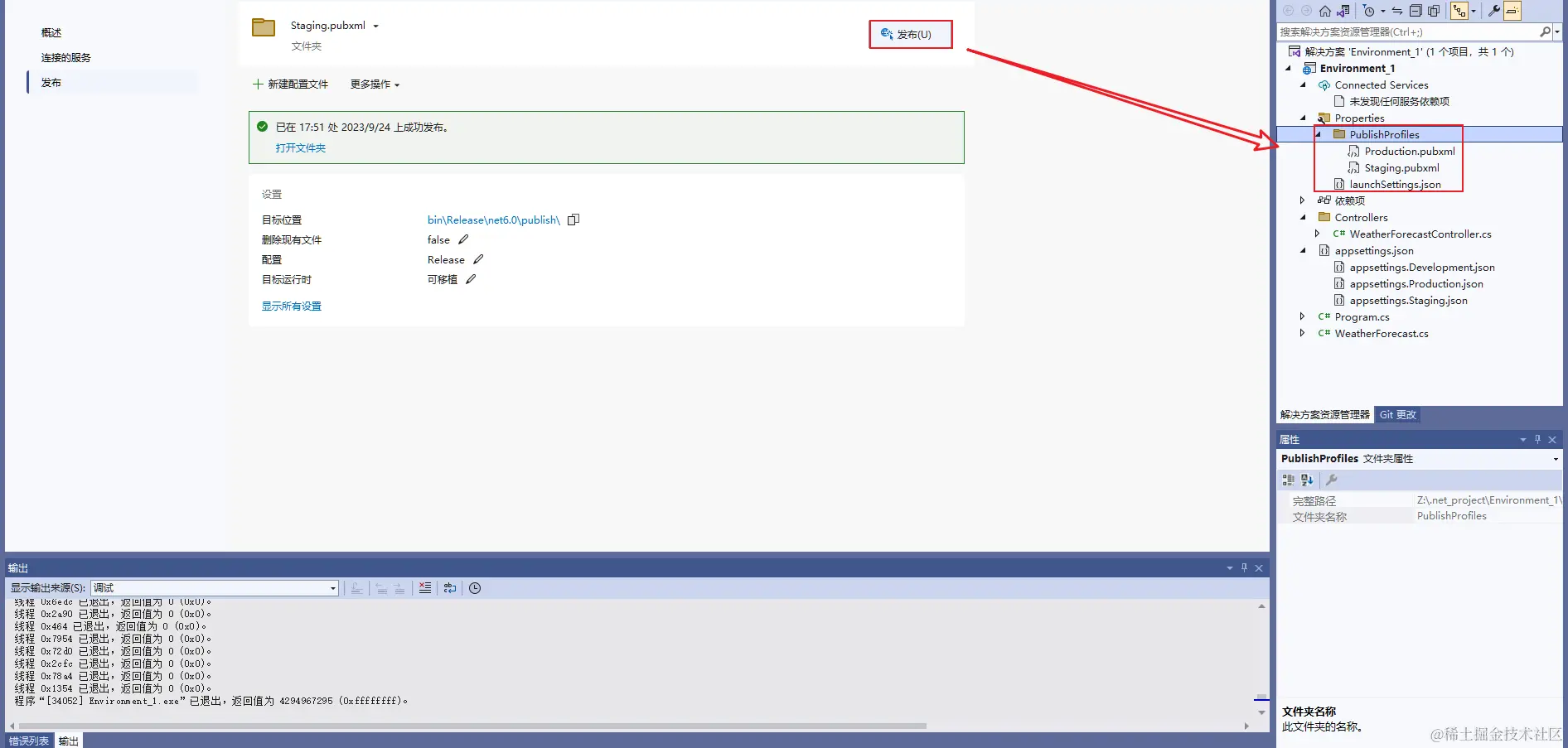Screen dimensions: 1568x748
Task: Toggle show all files in Solution Explorer
Action: (x=1434, y=11)
